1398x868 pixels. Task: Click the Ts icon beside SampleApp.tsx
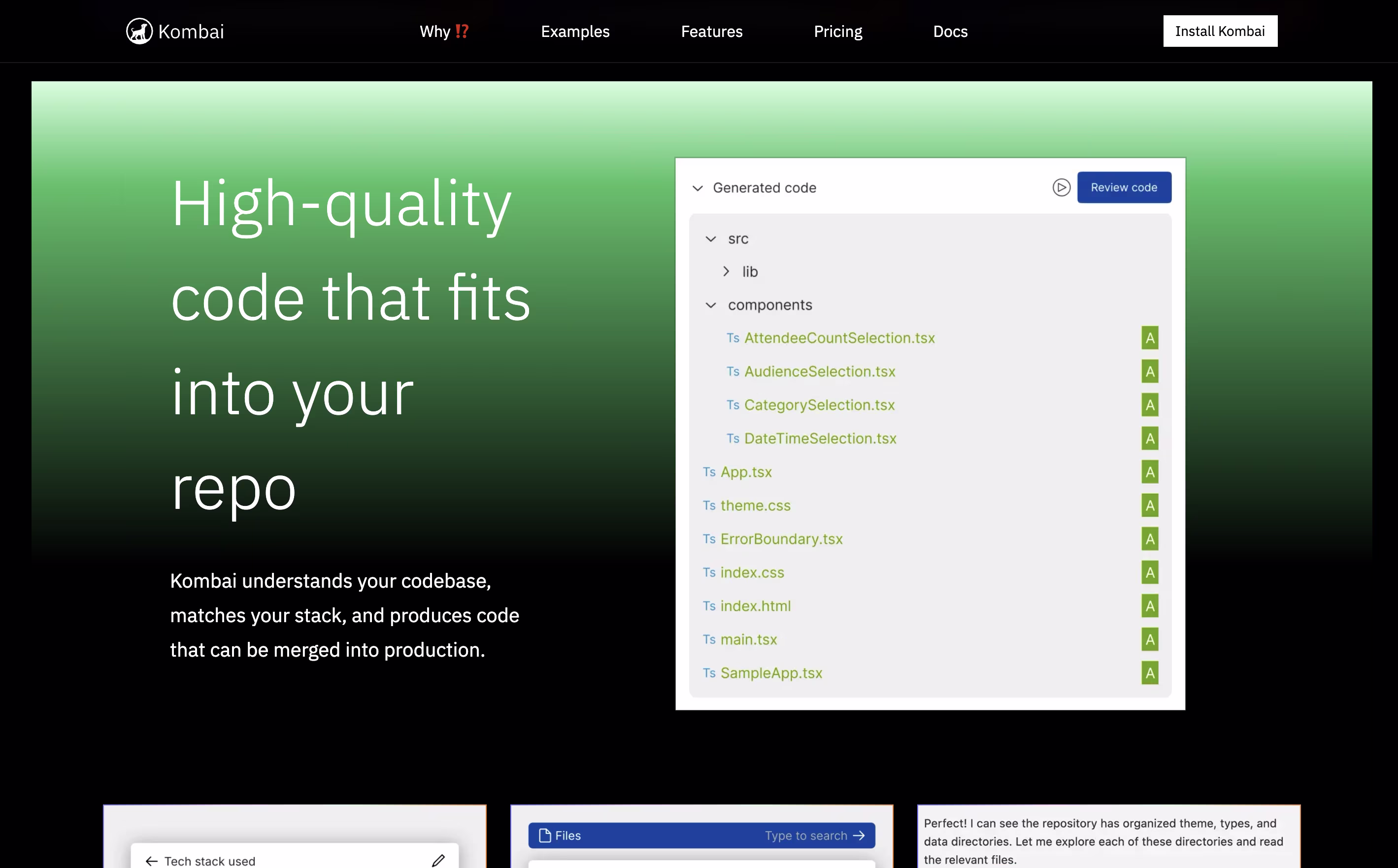(x=709, y=673)
